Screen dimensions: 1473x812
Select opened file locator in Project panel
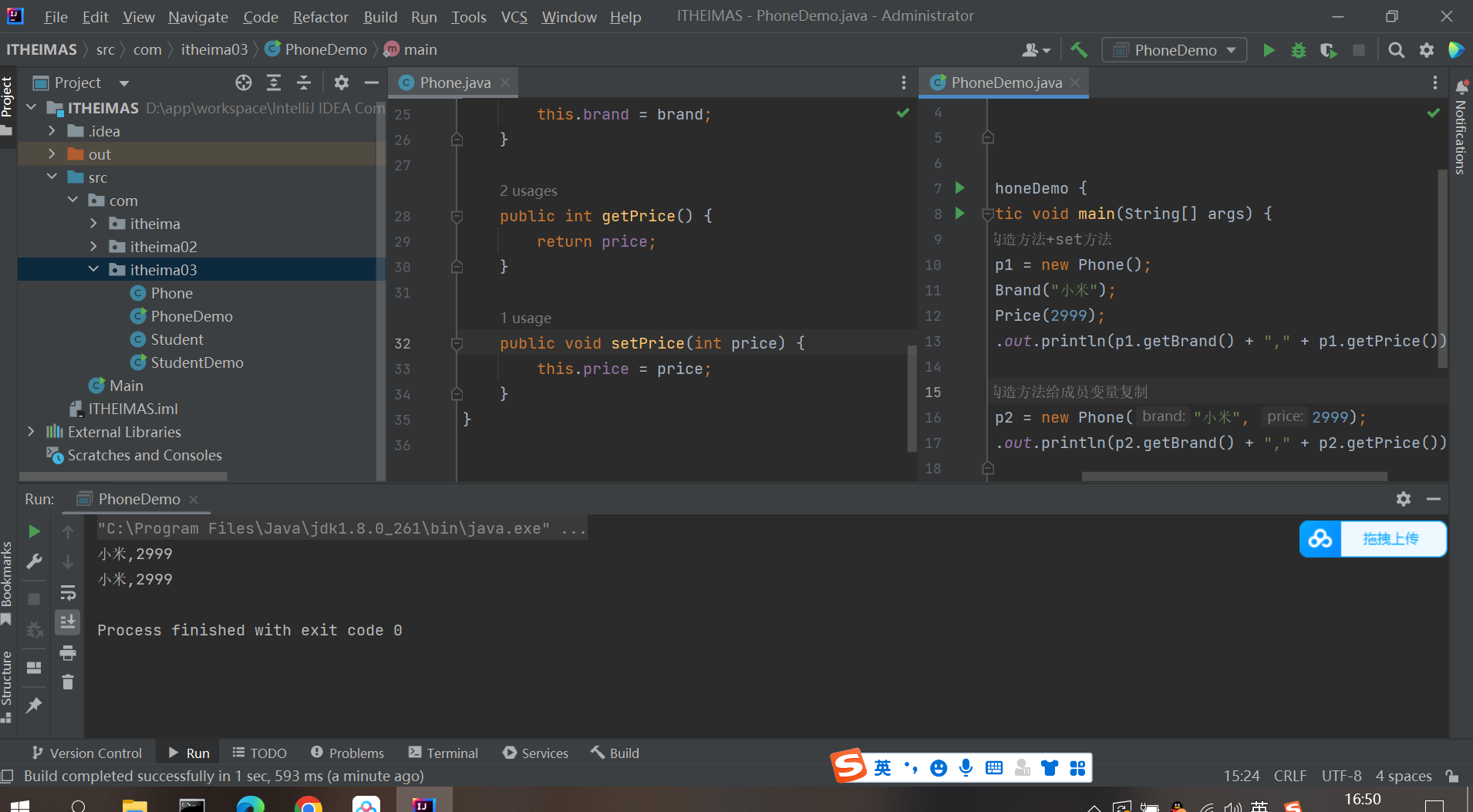tap(244, 83)
